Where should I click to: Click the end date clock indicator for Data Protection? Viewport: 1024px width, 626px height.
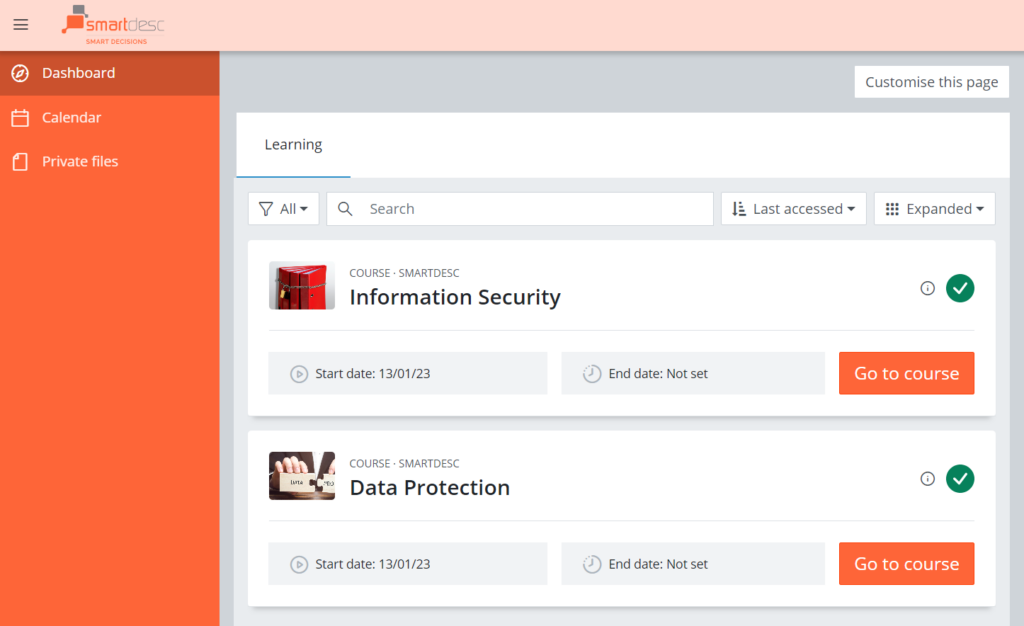pos(590,563)
